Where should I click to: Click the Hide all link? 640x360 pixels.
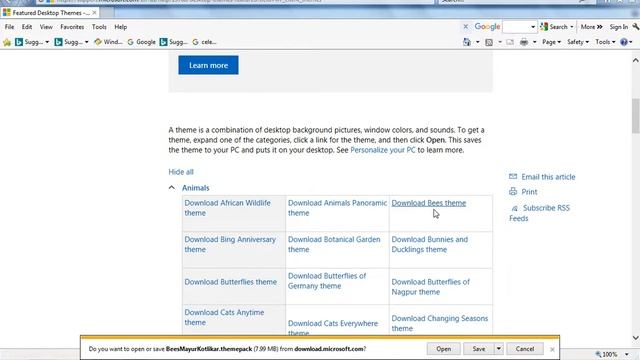[181, 172]
